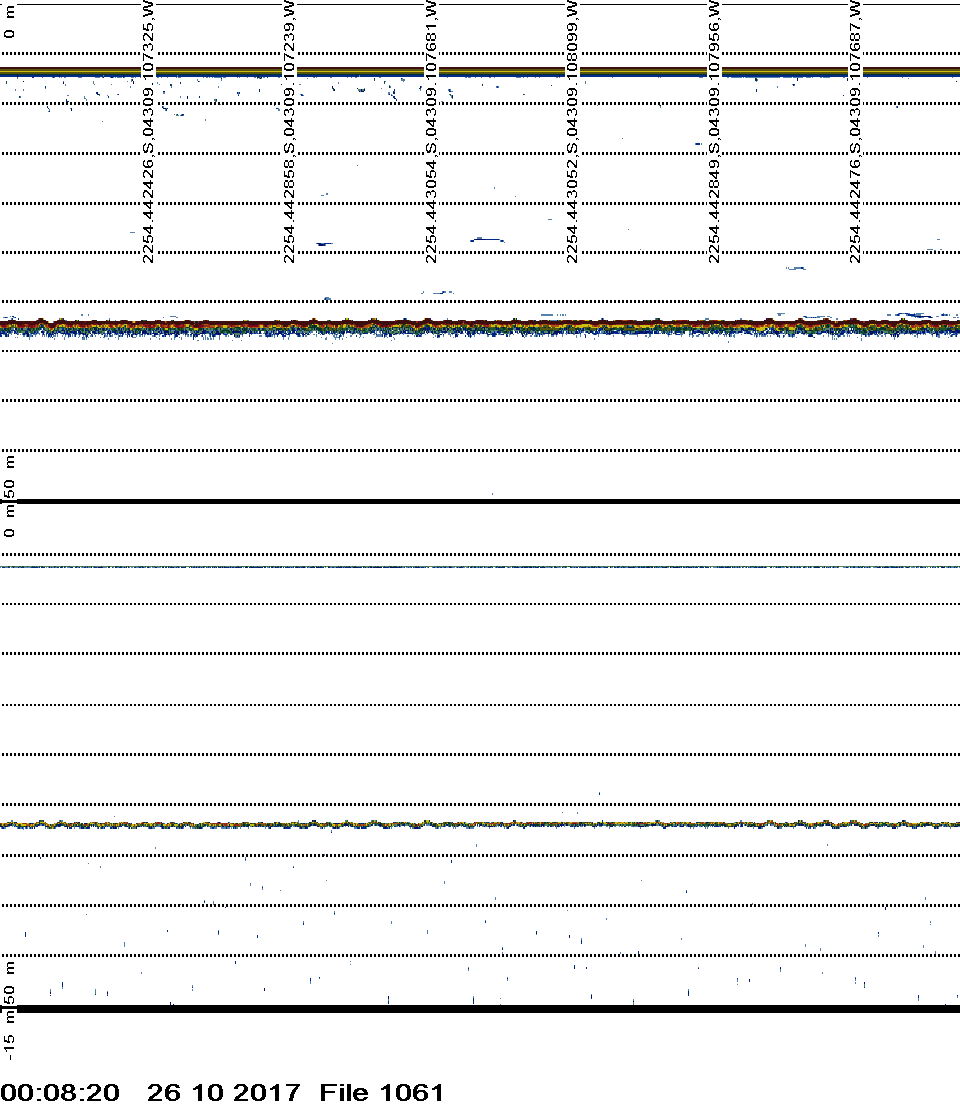Select the File 1061 label
The image size is (960, 1108).
click(381, 1092)
